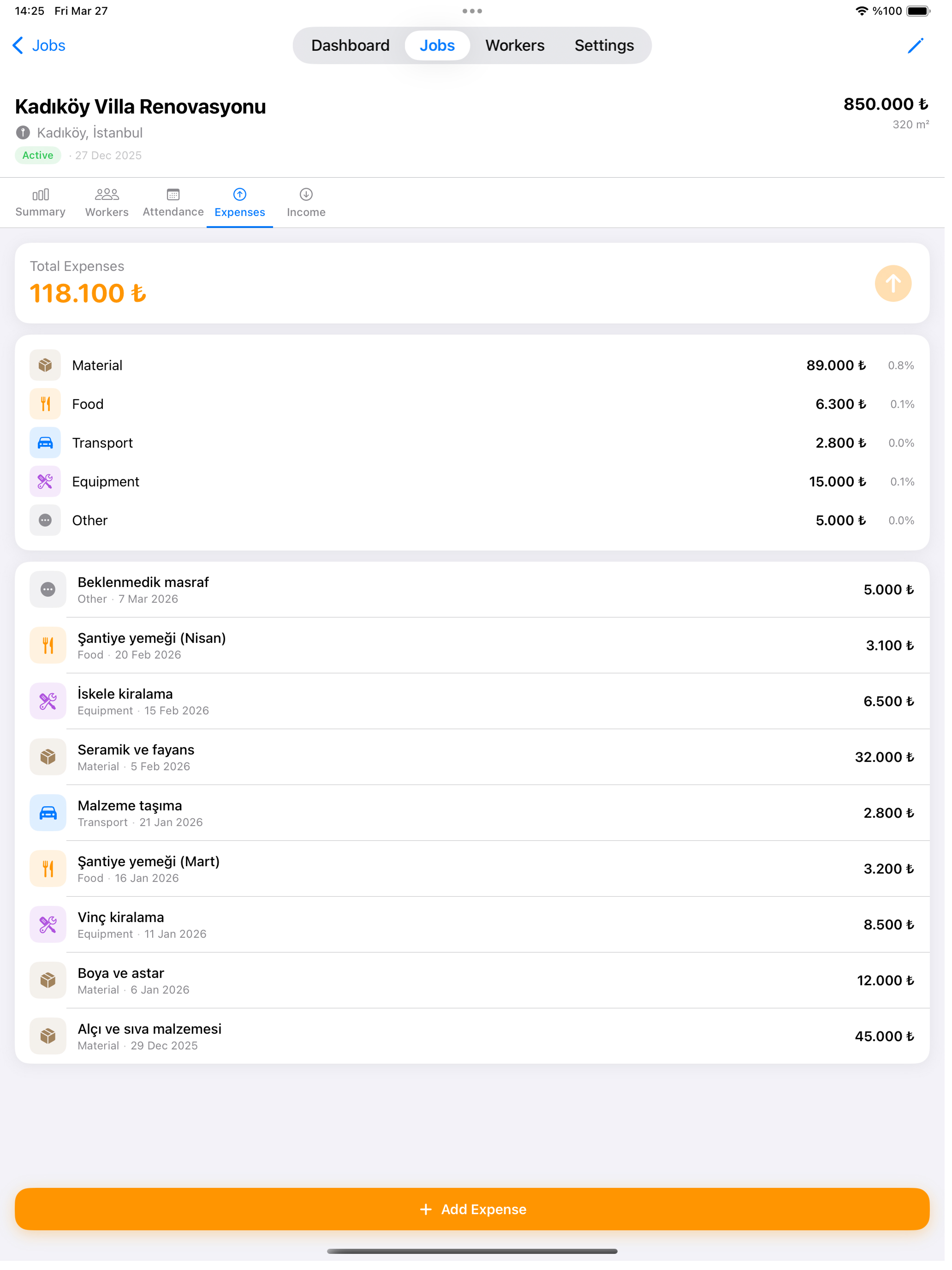The image size is (952, 1270).
Task: Tap the home indicator bar at the bottom
Action: [472, 1251]
